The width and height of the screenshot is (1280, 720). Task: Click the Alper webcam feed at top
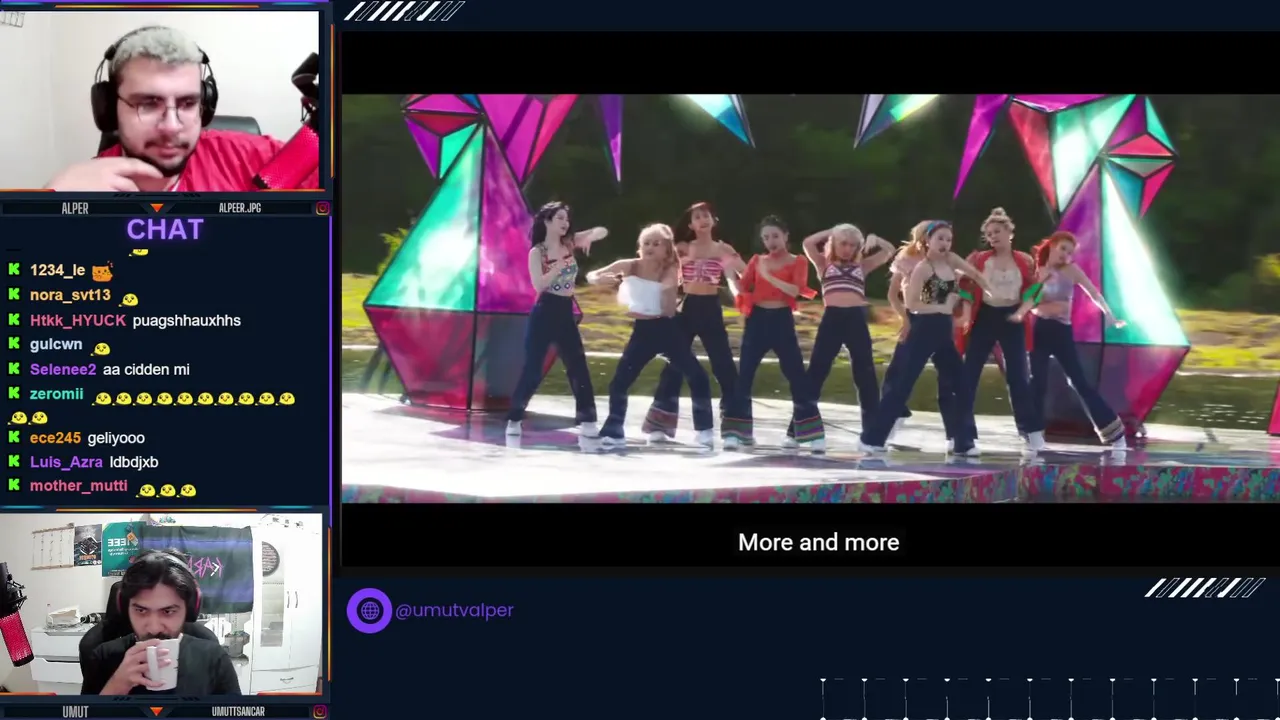click(x=160, y=100)
